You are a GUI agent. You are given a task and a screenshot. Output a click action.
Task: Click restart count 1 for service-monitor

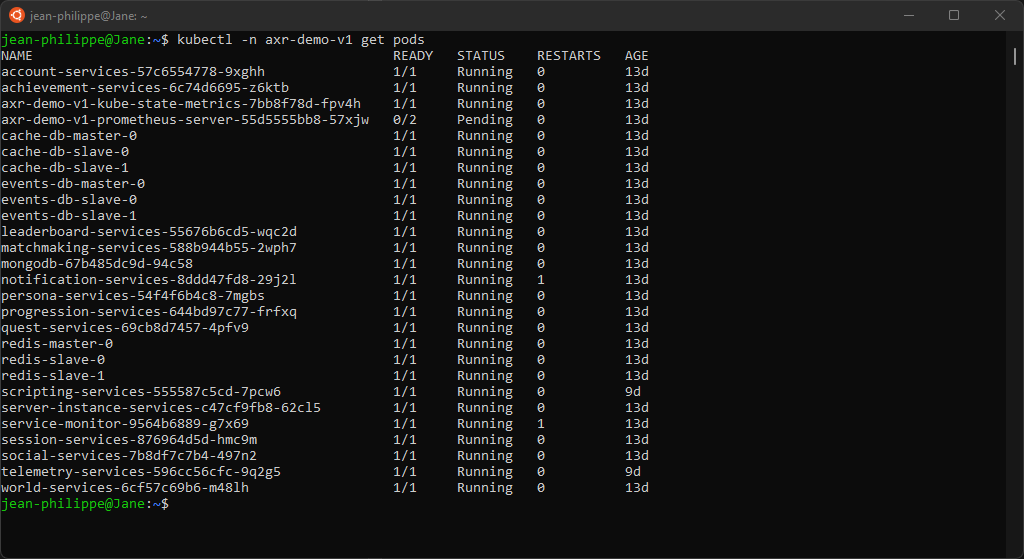click(541, 424)
